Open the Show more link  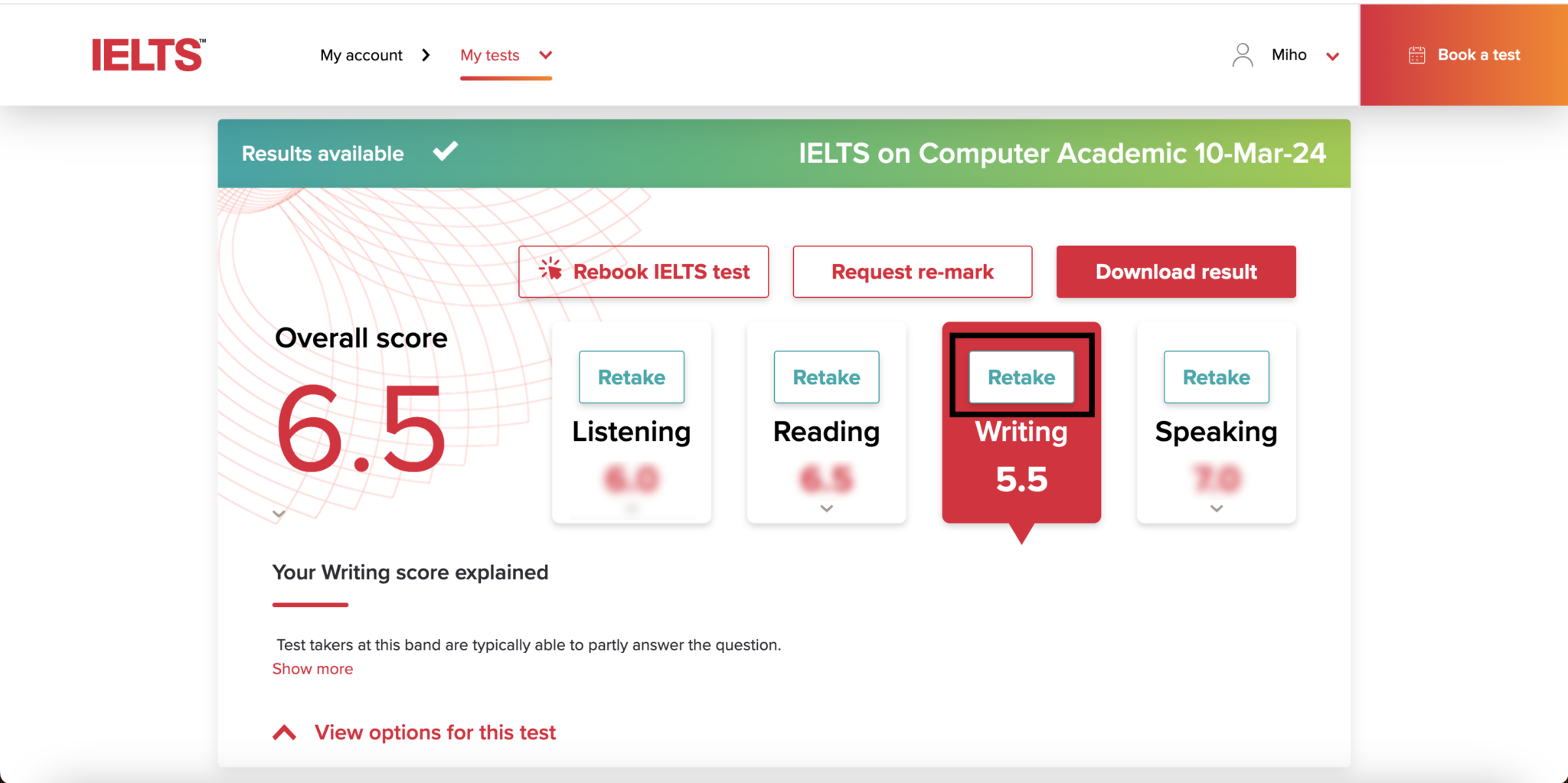click(312, 668)
